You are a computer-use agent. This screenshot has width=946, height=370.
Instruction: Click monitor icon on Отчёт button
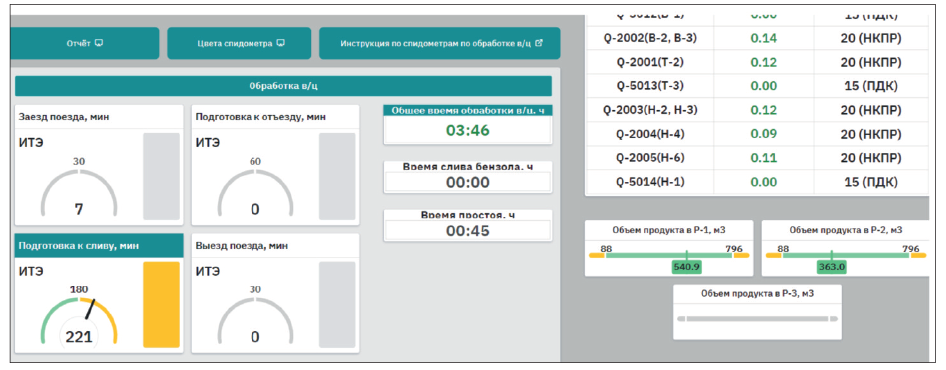[100, 43]
